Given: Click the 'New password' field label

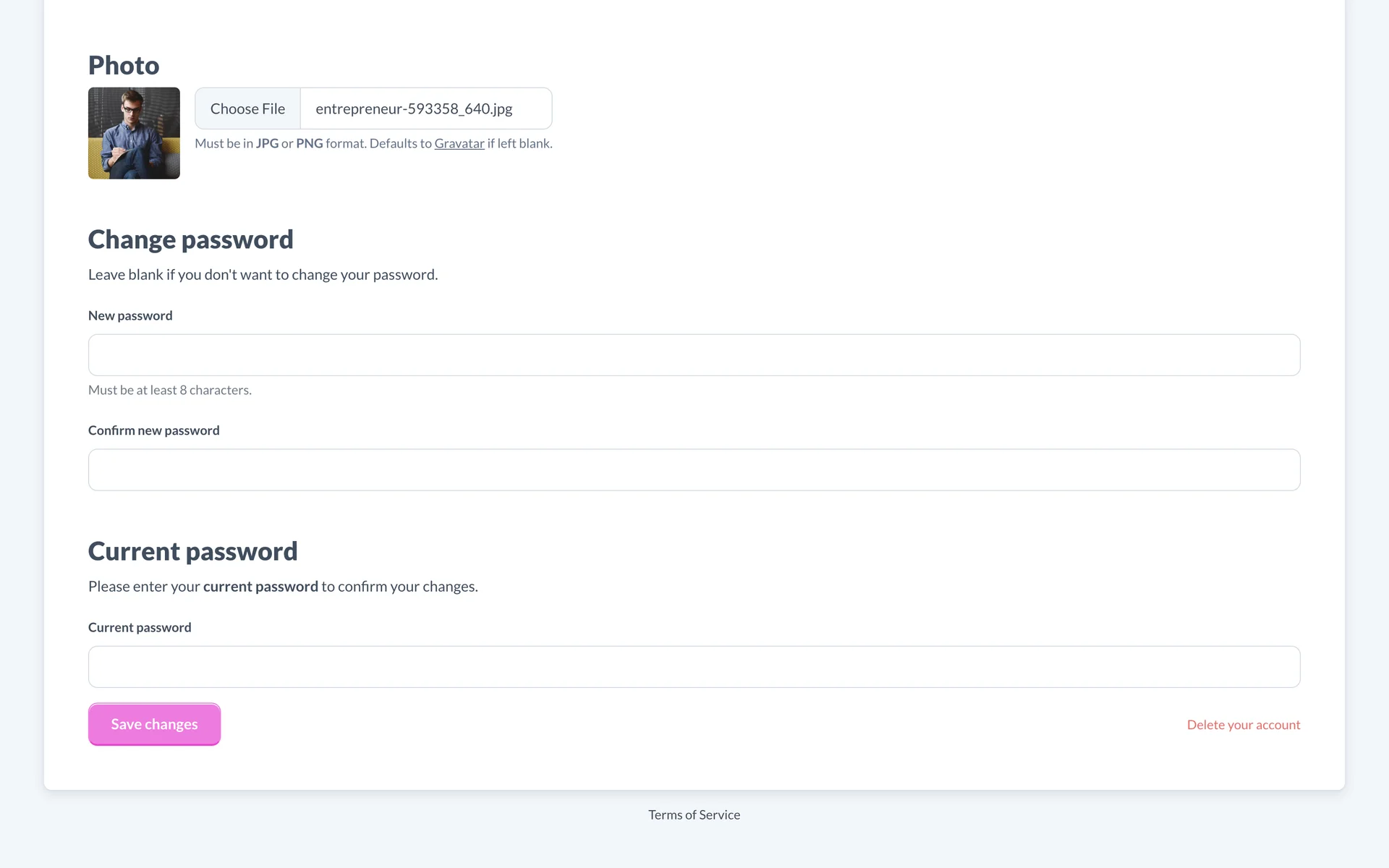Looking at the screenshot, I should (x=130, y=315).
